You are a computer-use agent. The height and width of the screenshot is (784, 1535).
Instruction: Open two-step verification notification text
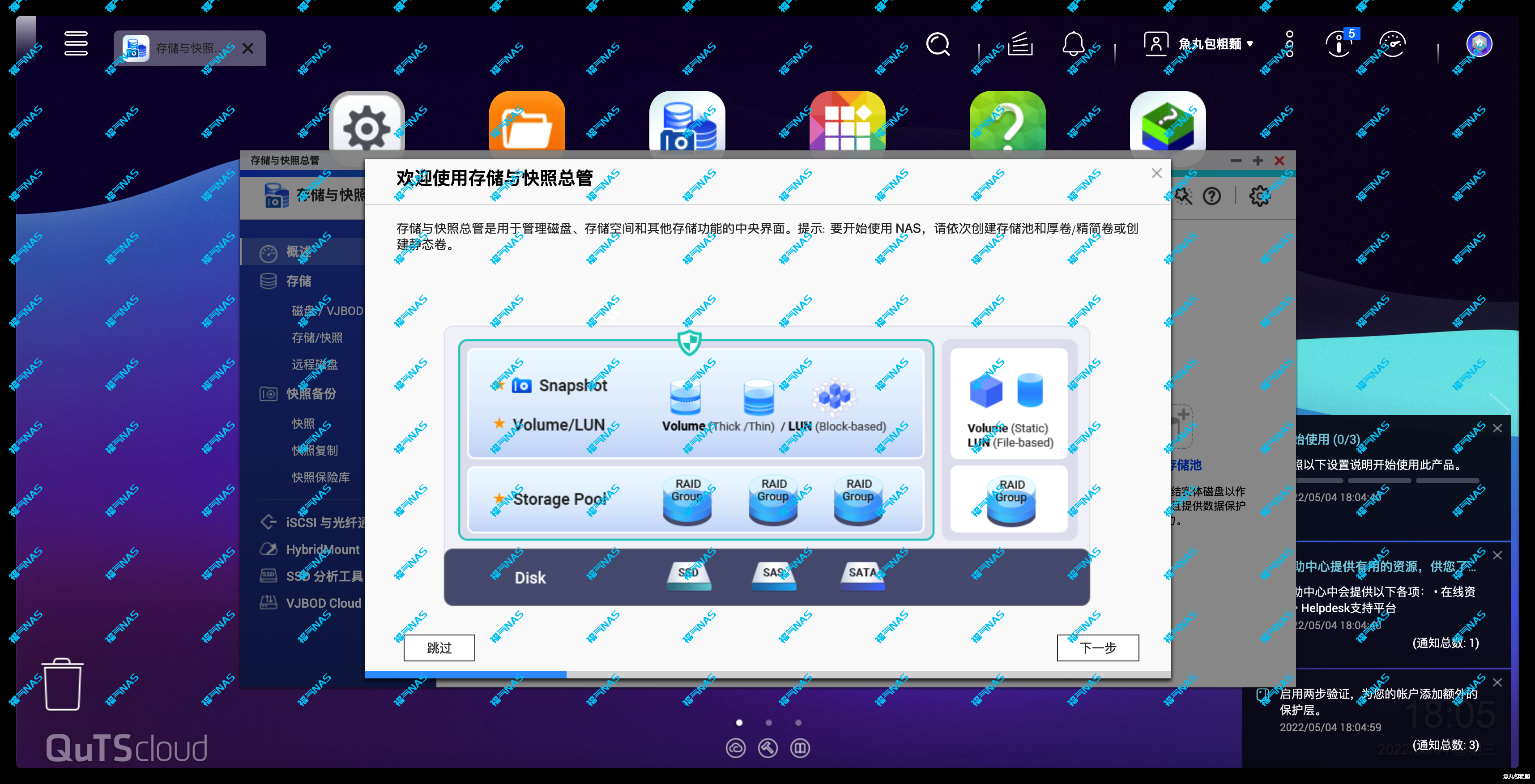click(x=1378, y=702)
